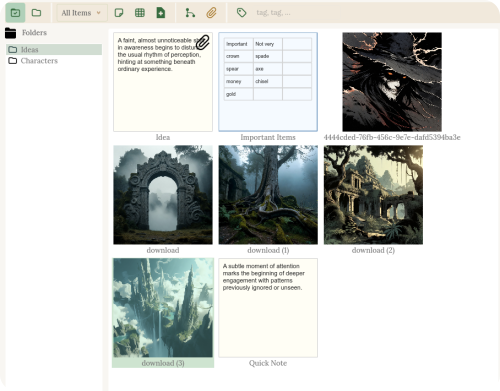Click the 'download' caption under arch
Screen dimensions: 500x391
[163, 250]
